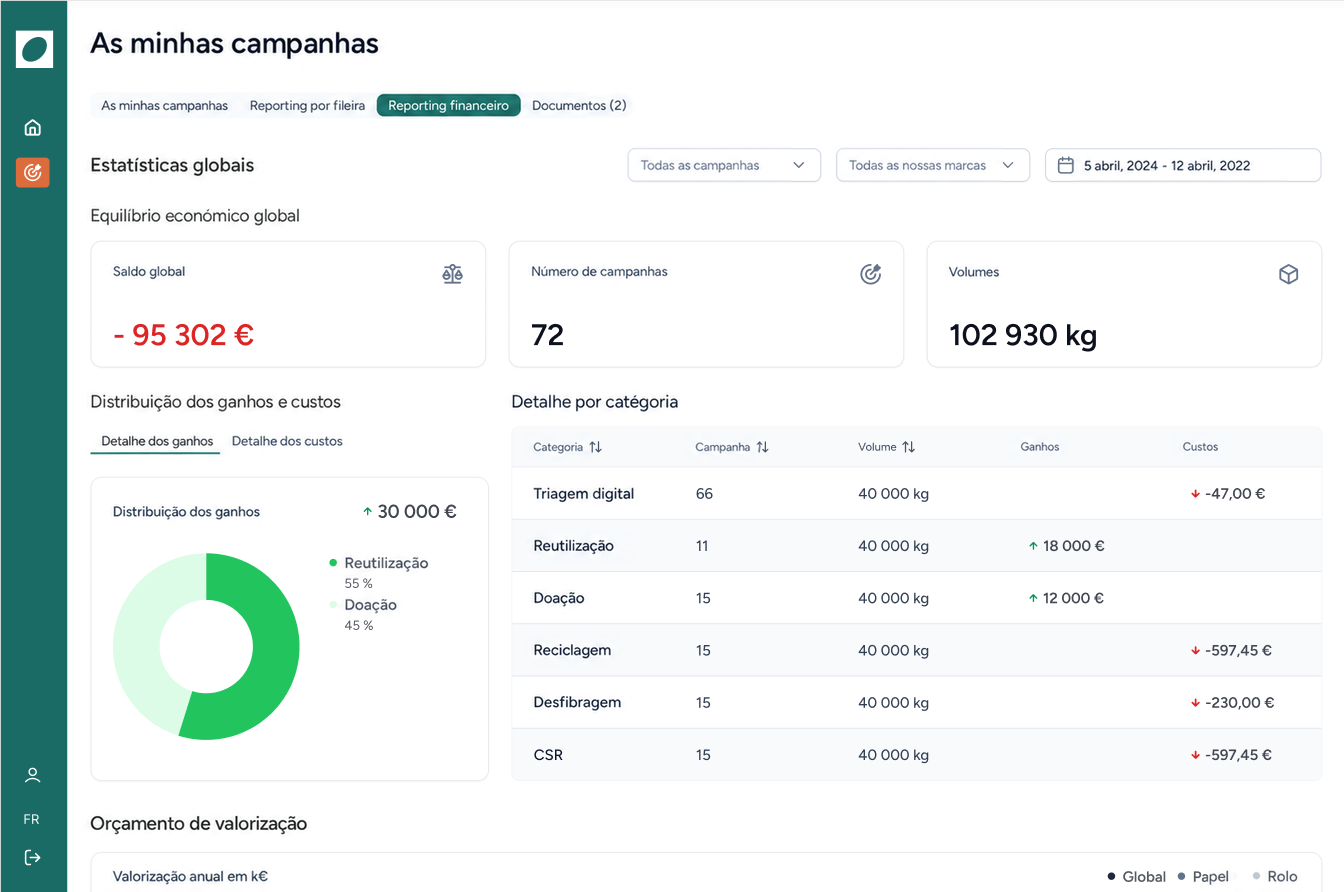
Task: Select the orange campaigns target icon
Action: pos(33,172)
